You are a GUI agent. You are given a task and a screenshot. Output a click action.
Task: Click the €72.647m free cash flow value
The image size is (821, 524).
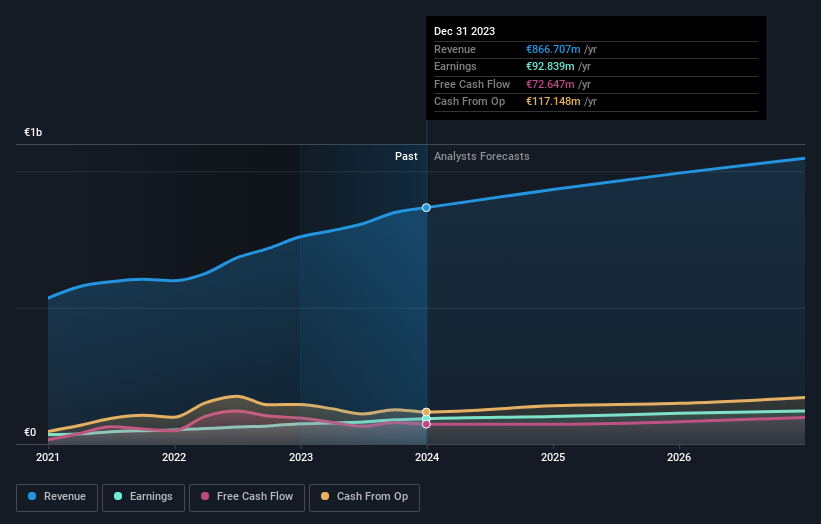pyautogui.click(x=550, y=84)
